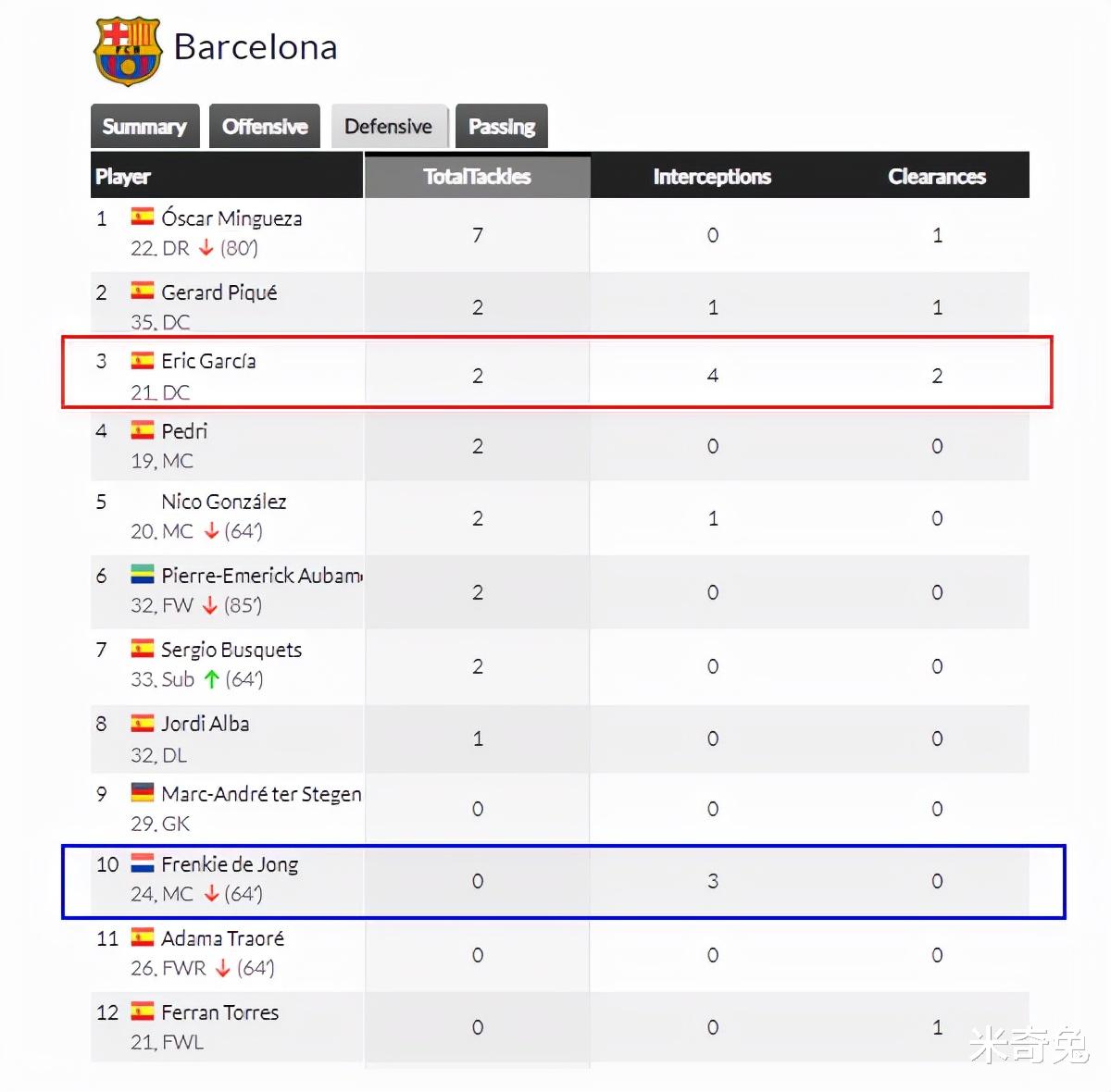This screenshot has width=1111, height=1092.
Task: Click the red substituted-off arrow for Nico González
Action: pyautogui.click(x=212, y=531)
